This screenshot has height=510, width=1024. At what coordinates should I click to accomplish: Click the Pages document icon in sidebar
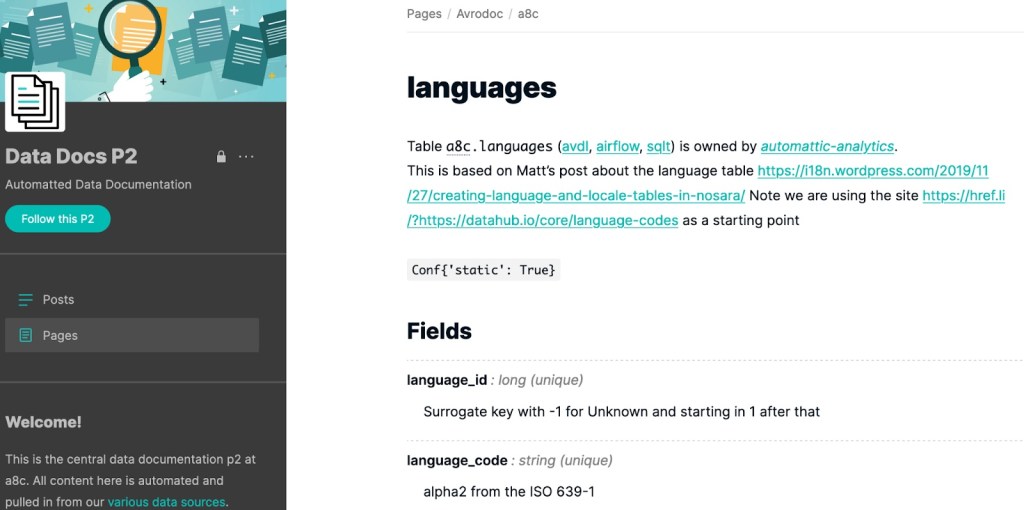tap(26, 336)
